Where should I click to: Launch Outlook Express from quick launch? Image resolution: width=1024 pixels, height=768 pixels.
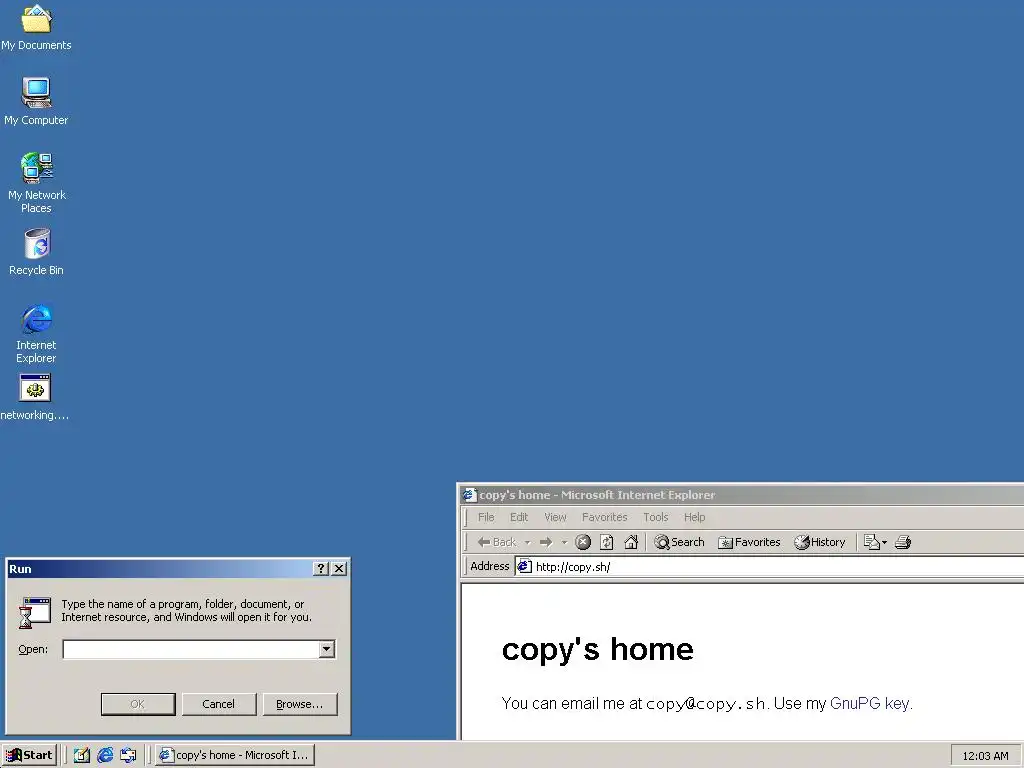[x=129, y=755]
